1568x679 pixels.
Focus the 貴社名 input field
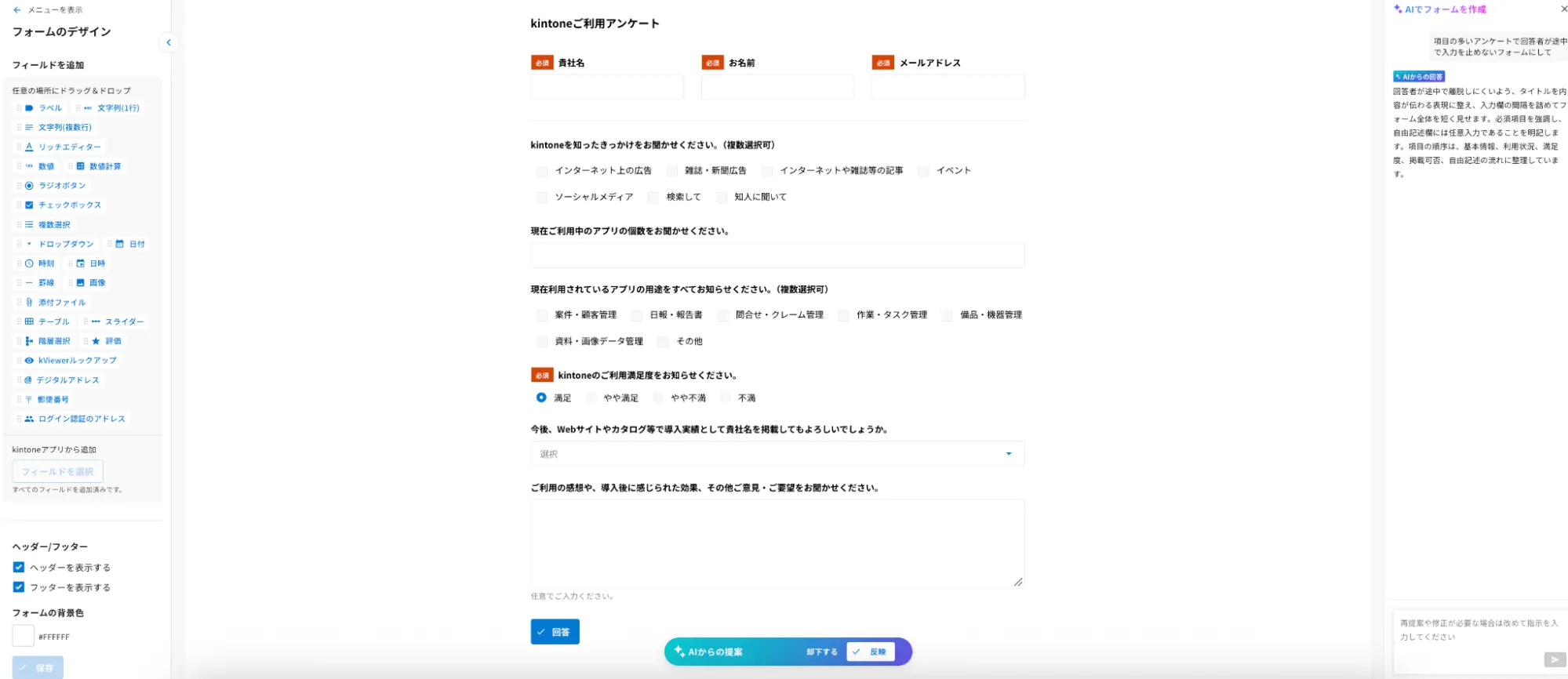[x=607, y=87]
